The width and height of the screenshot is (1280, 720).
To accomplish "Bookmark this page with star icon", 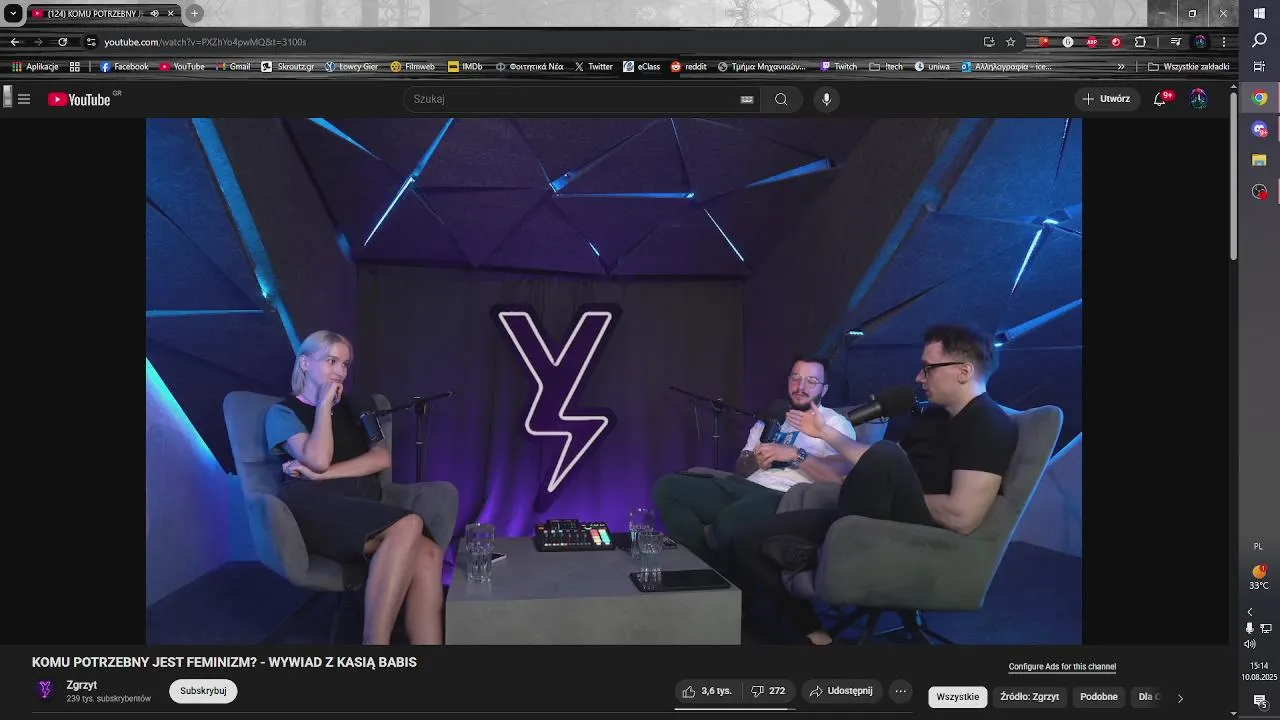I will click(x=1011, y=42).
